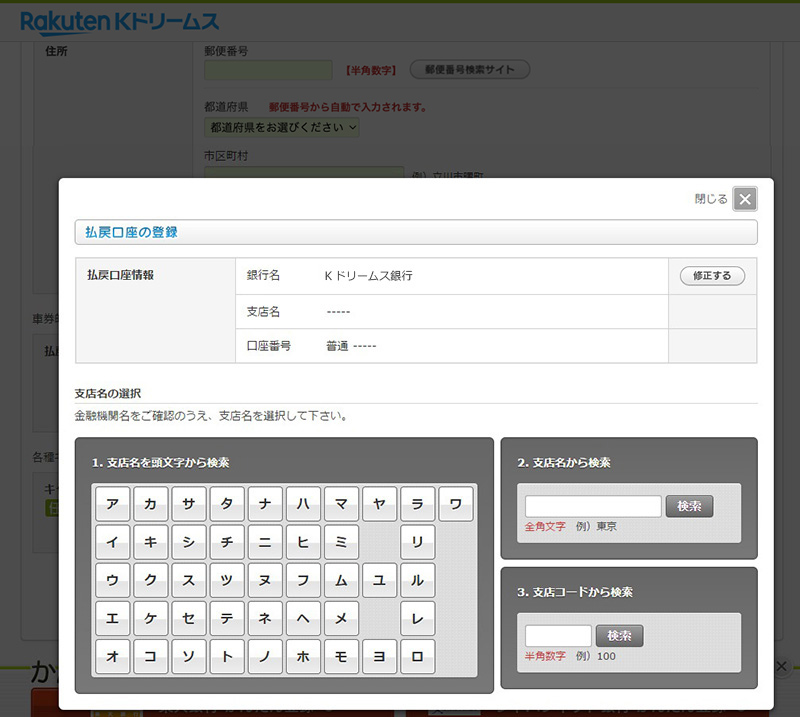Screen dimensions: 800x717
Task: Search branches starting with セ
Action: [189, 619]
